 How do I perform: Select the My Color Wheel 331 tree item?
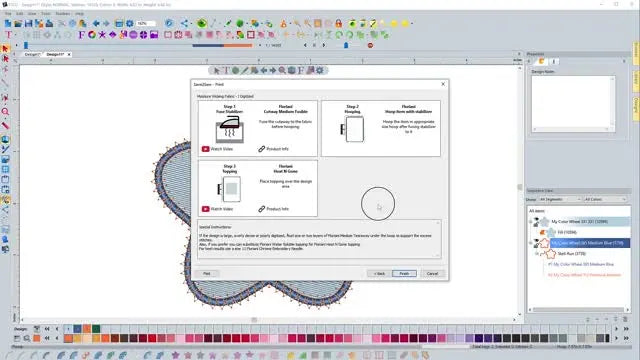tap(580, 222)
